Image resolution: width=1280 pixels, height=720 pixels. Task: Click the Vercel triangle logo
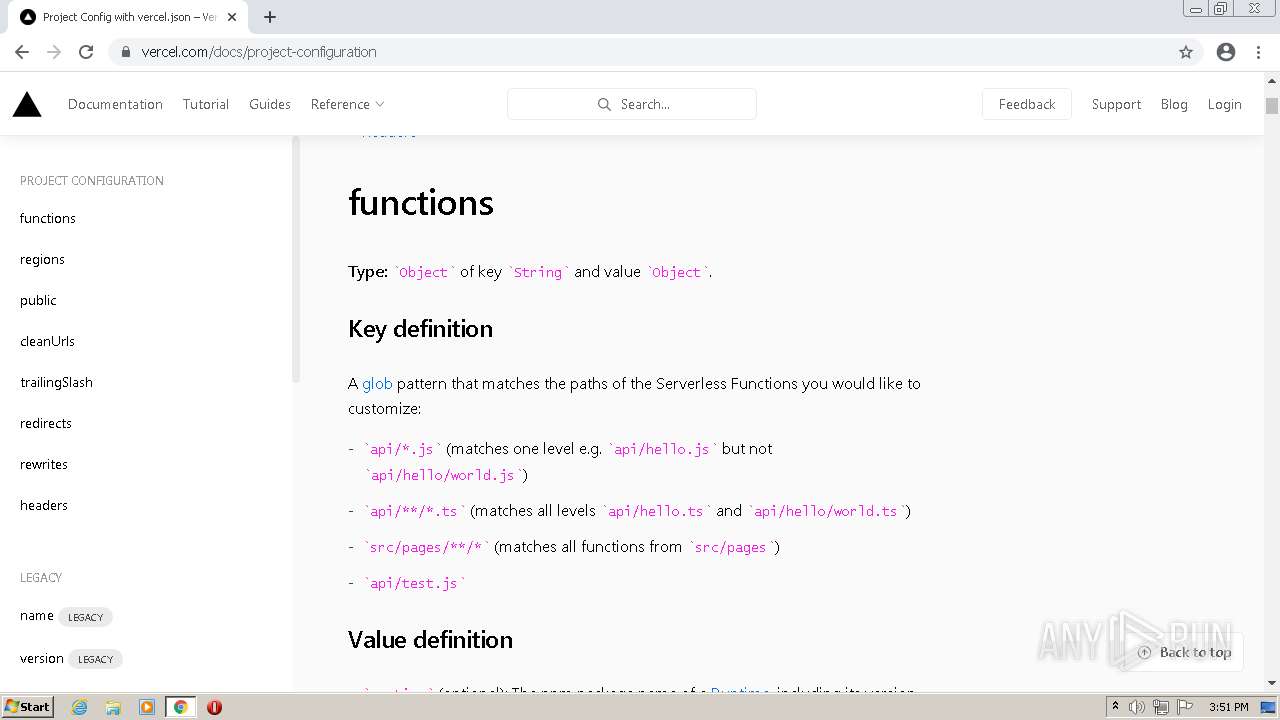click(x=27, y=104)
